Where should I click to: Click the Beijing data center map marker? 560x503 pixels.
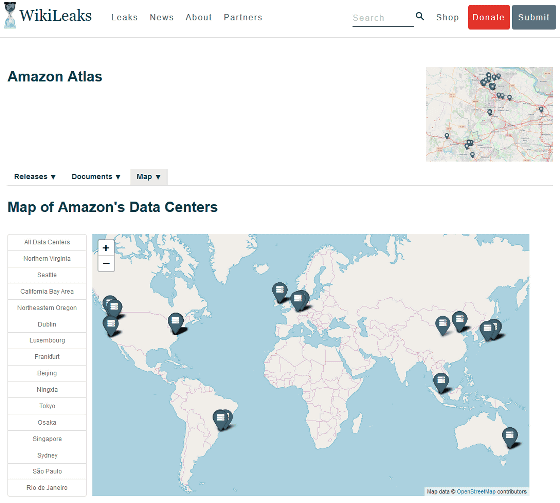click(460, 321)
